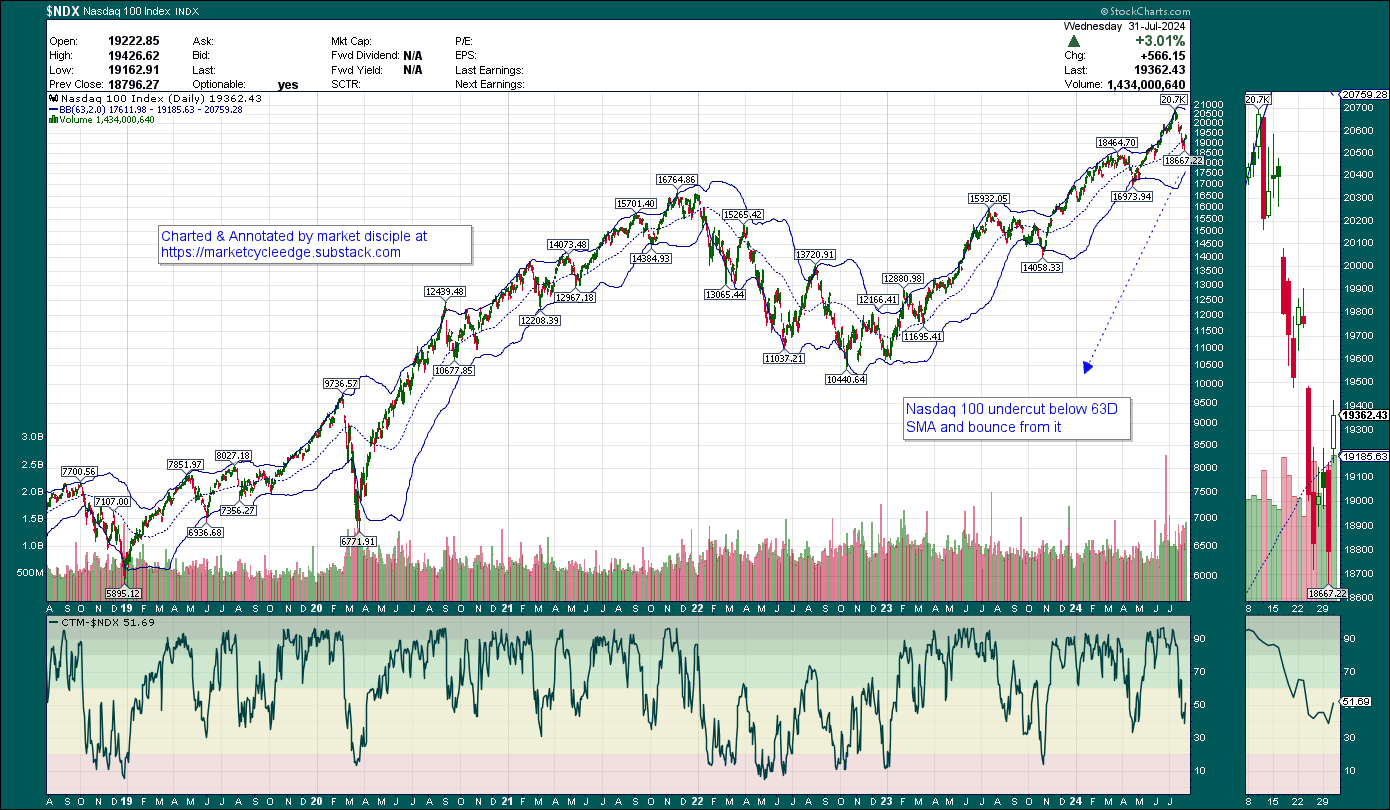Click the Chg value +566.15
Viewport: 1390px width, 810px height.
tap(1161, 56)
